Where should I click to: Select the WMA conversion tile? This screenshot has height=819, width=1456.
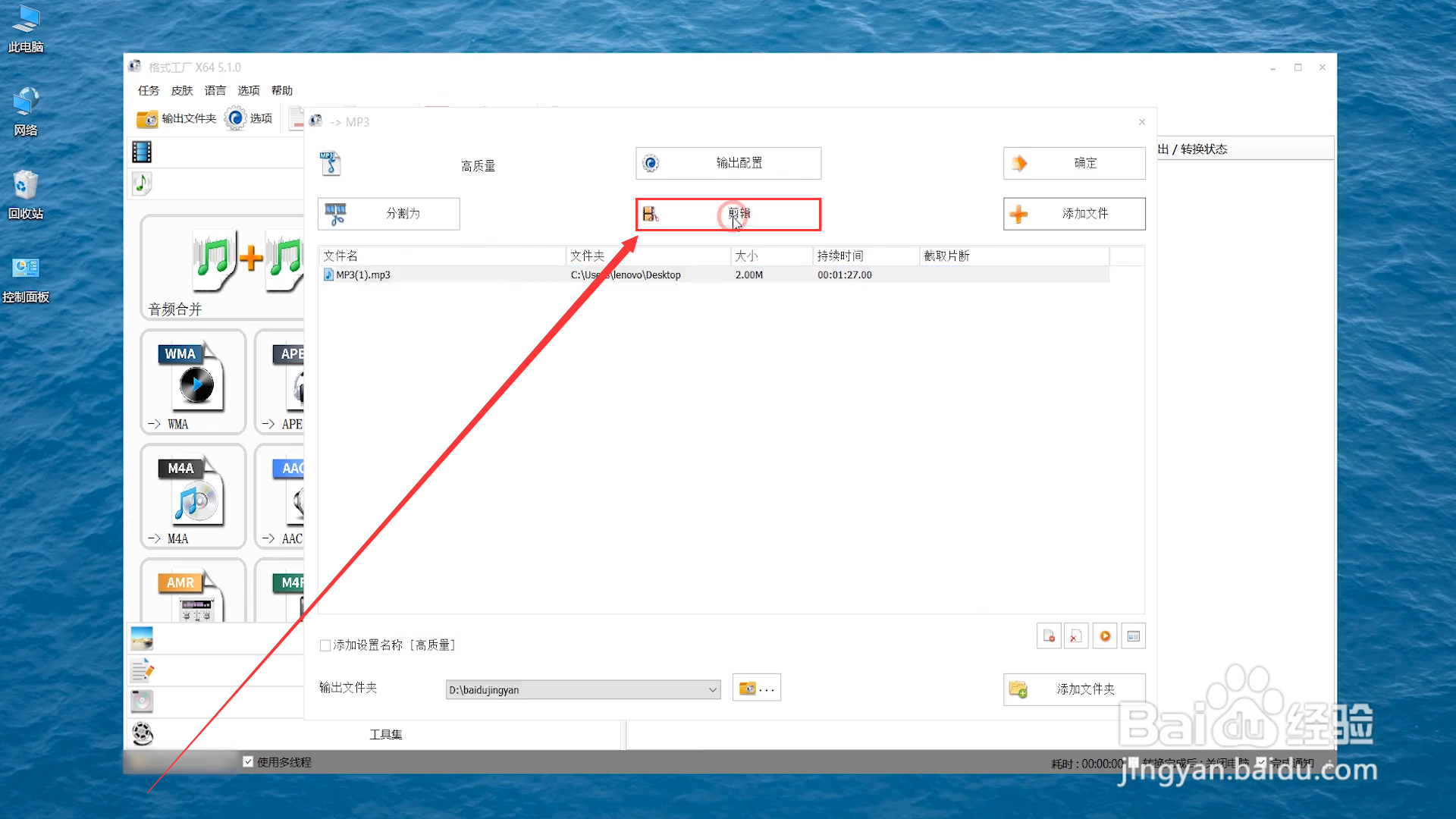(193, 382)
